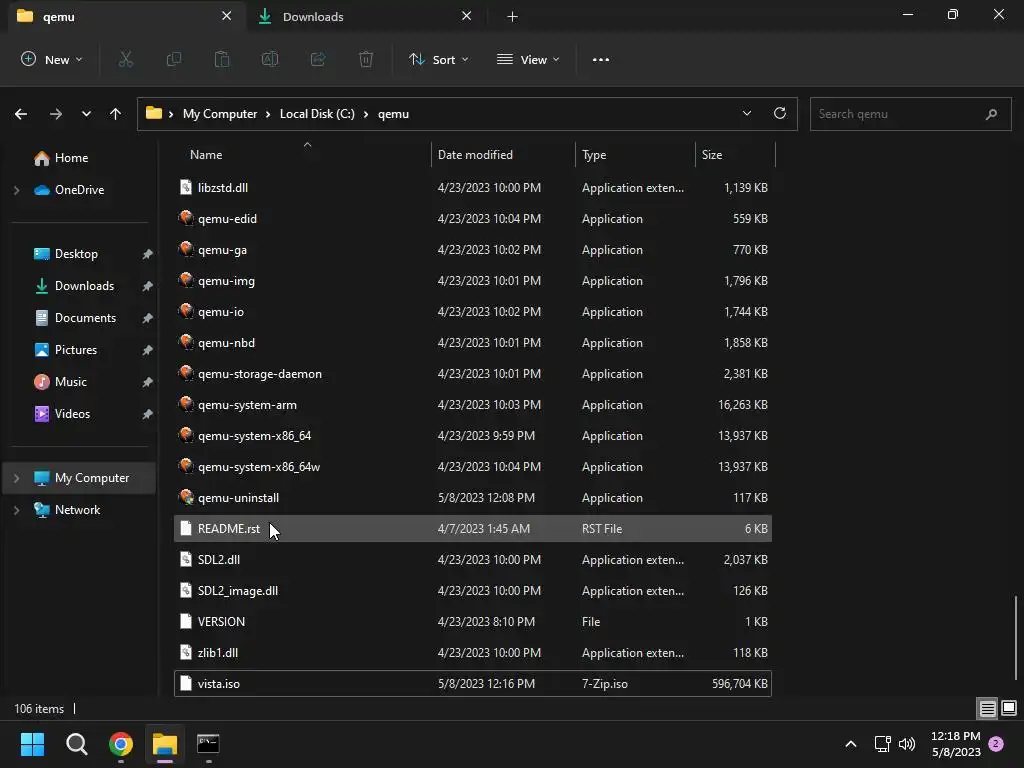This screenshot has height=768, width=1024.
Task: Select qemu-system-x86_64w file row
Action: coord(473,466)
